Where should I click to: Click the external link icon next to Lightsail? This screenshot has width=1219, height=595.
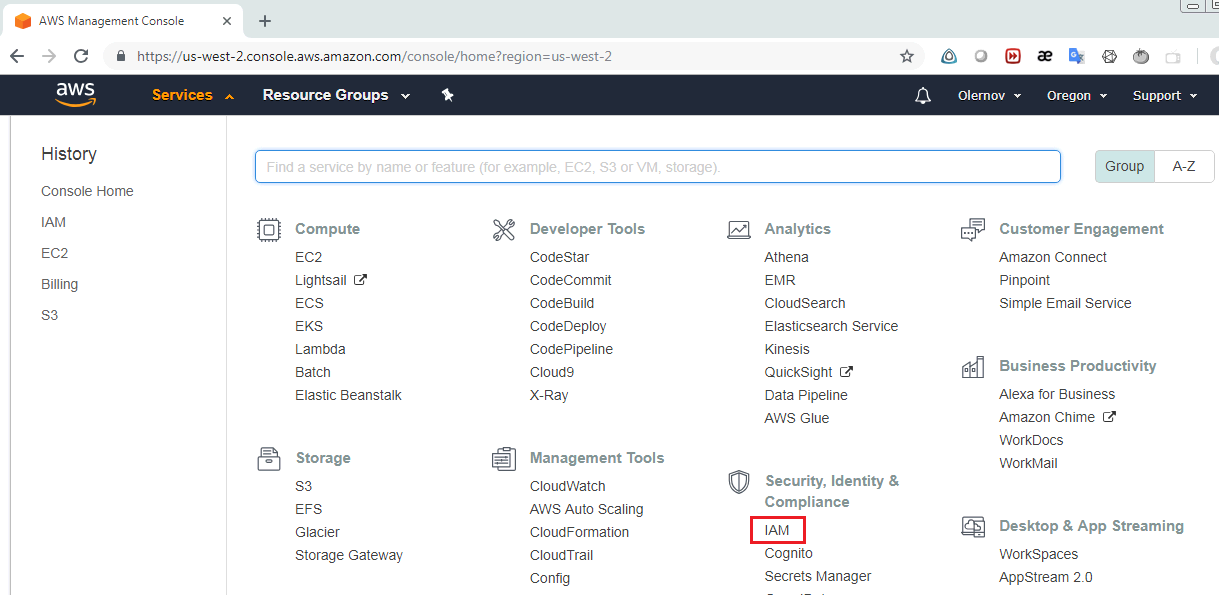click(x=361, y=280)
